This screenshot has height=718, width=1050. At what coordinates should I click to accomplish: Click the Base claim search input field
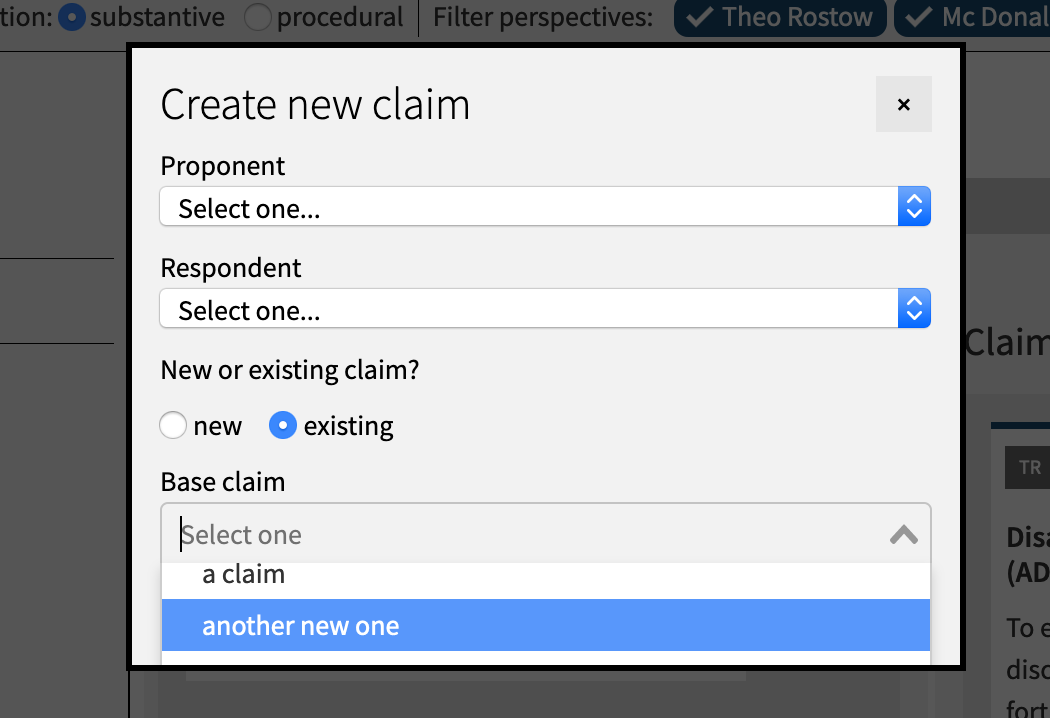coord(500,535)
